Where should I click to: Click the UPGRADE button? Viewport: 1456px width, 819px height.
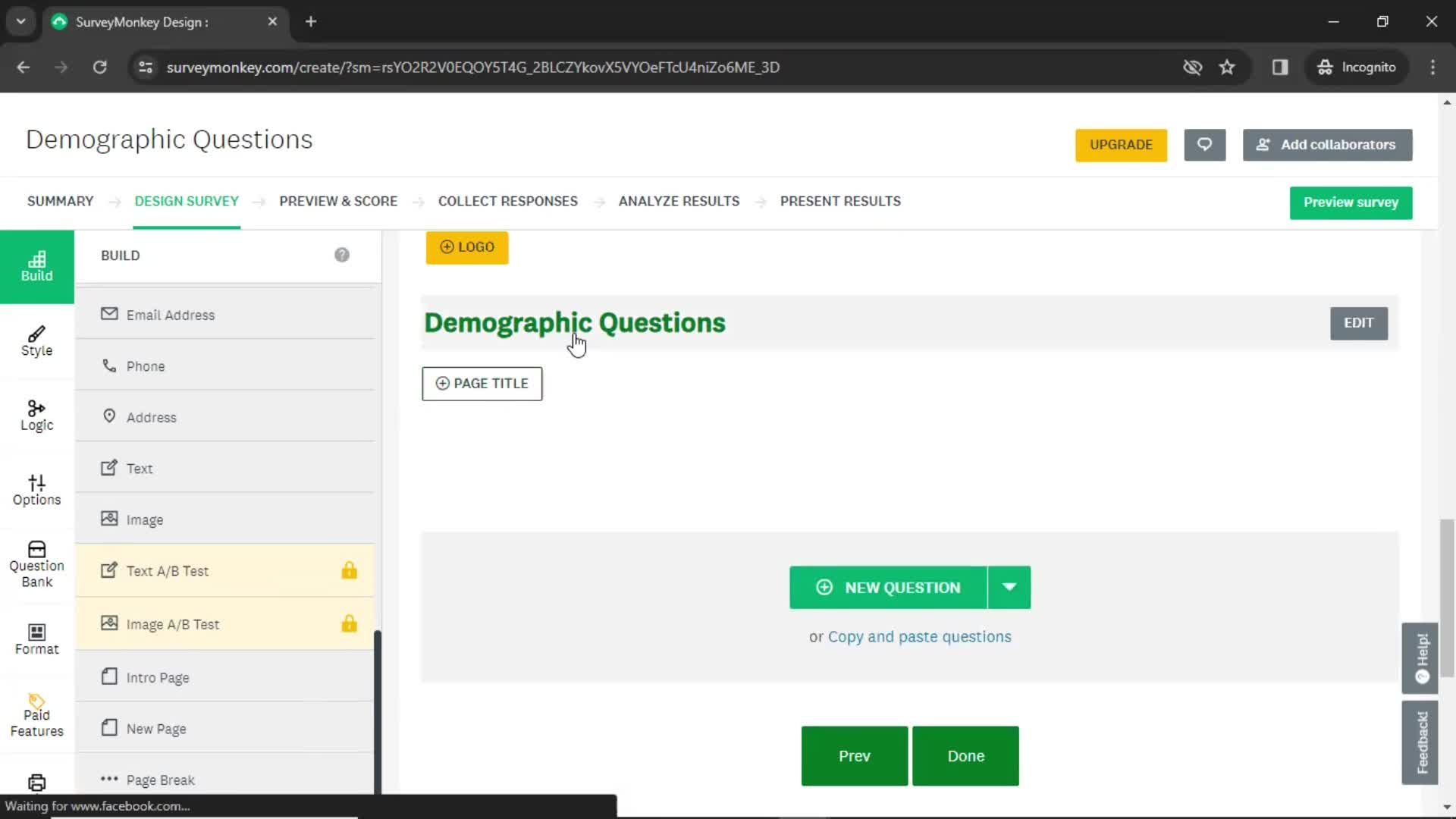pos(1121,144)
